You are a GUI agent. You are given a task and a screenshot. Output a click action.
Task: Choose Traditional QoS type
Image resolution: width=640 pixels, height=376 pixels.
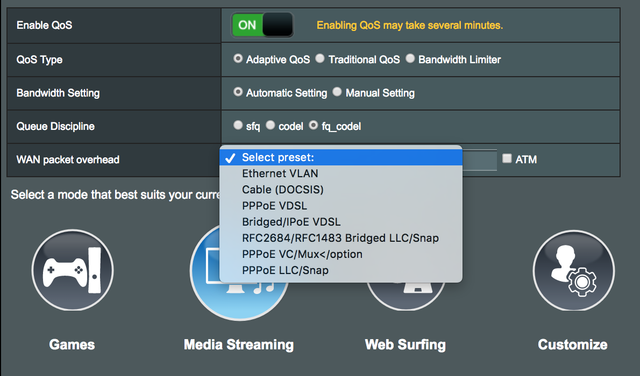320,59
